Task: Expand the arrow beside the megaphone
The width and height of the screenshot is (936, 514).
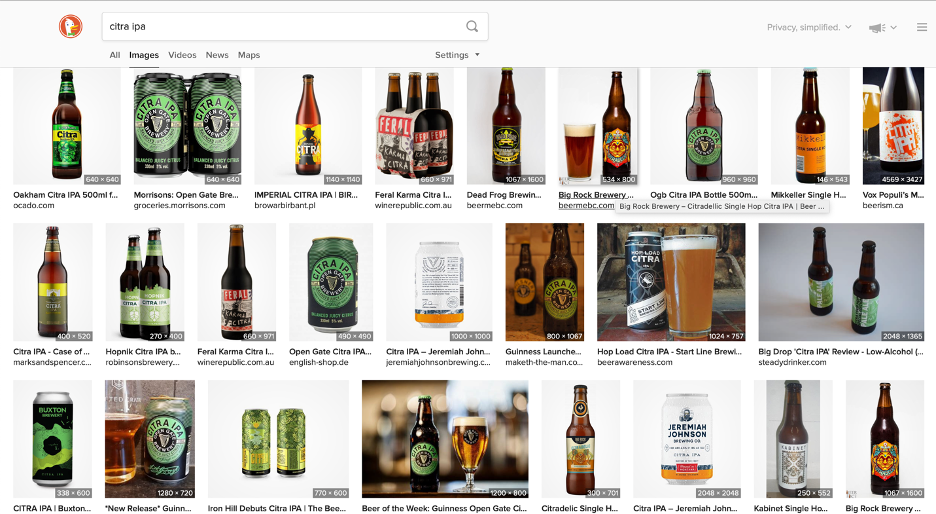Action: [894, 27]
